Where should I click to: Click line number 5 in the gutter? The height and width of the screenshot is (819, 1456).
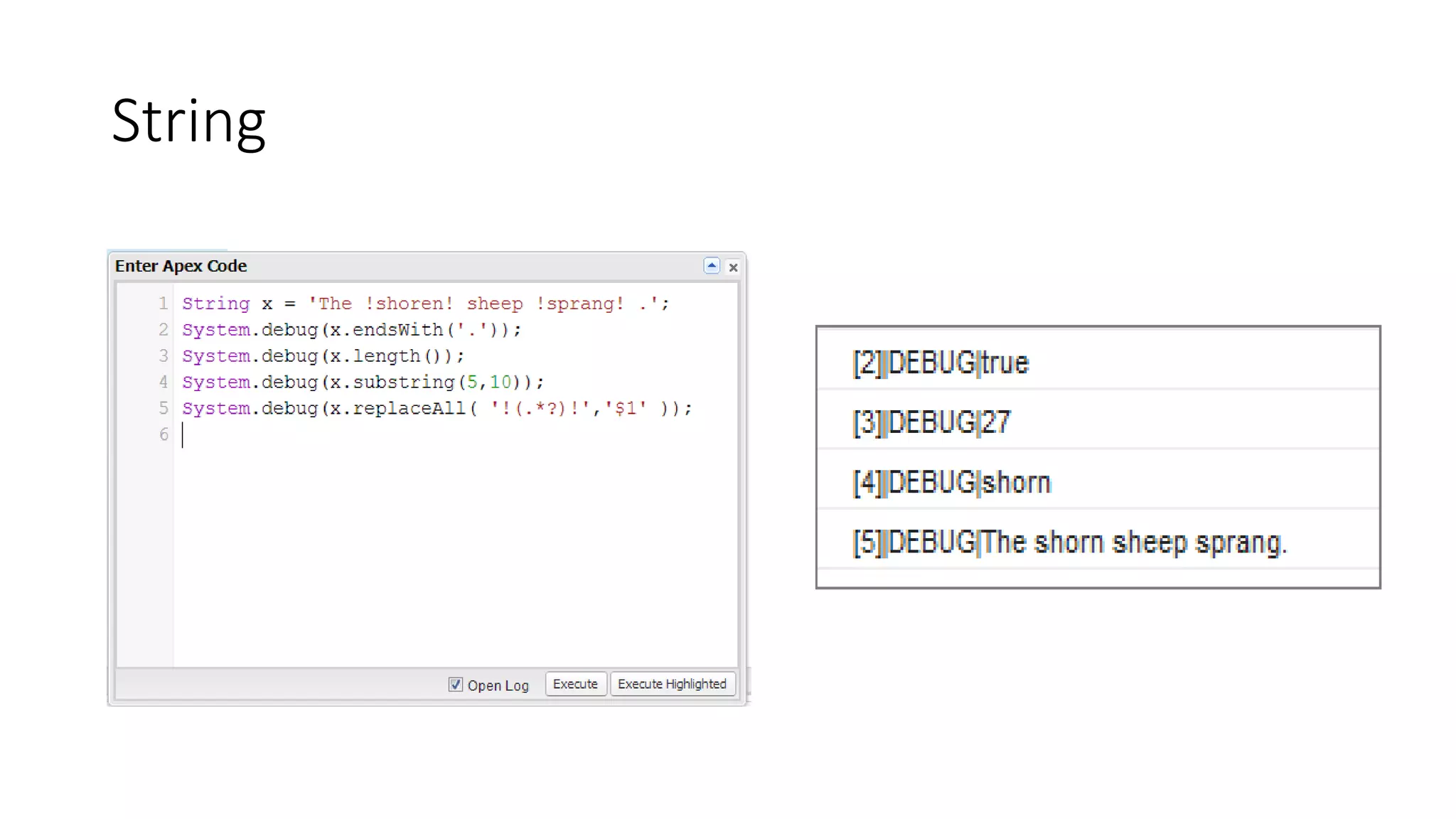(163, 408)
